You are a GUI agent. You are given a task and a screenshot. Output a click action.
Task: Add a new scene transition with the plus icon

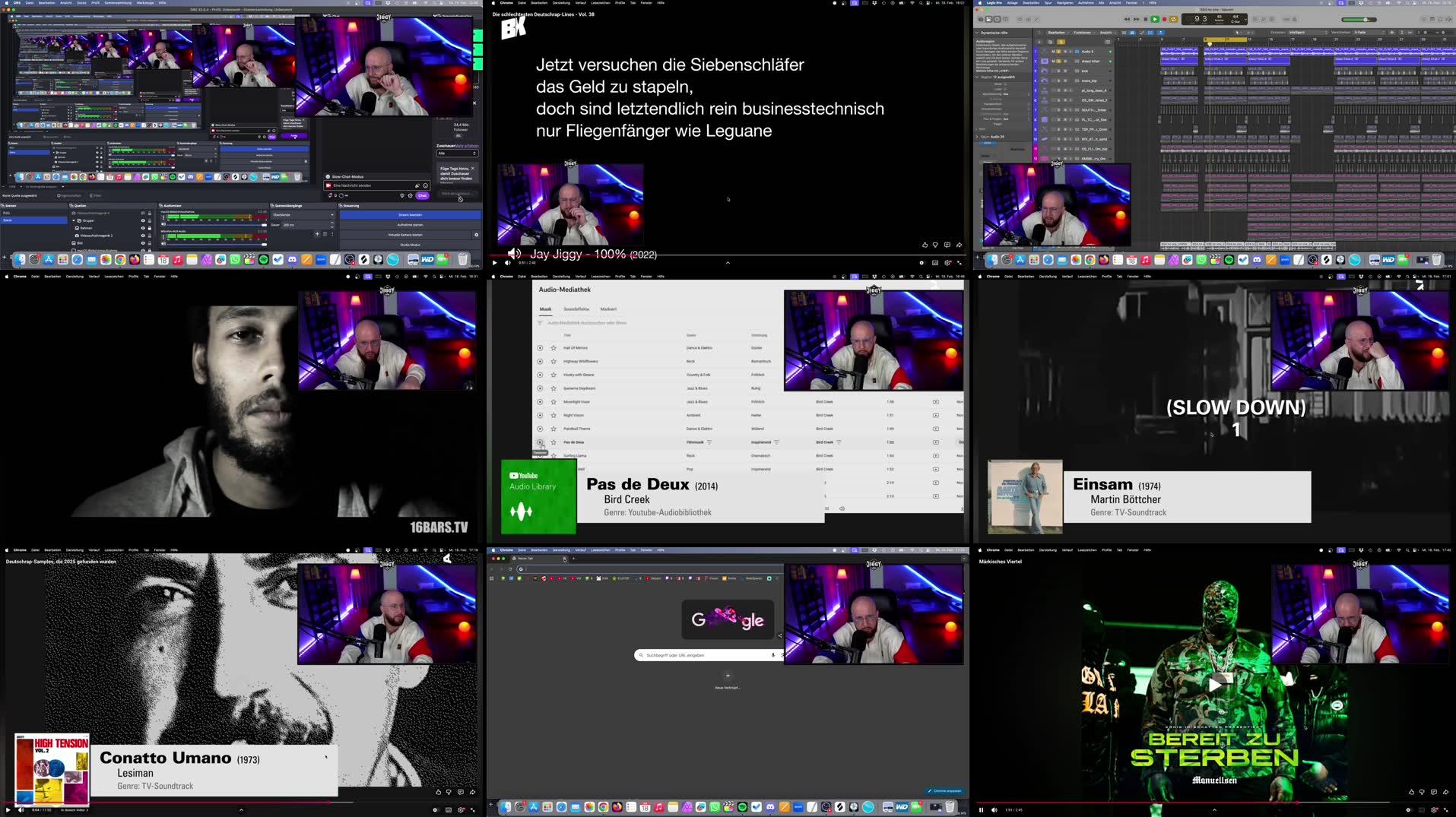point(317,234)
